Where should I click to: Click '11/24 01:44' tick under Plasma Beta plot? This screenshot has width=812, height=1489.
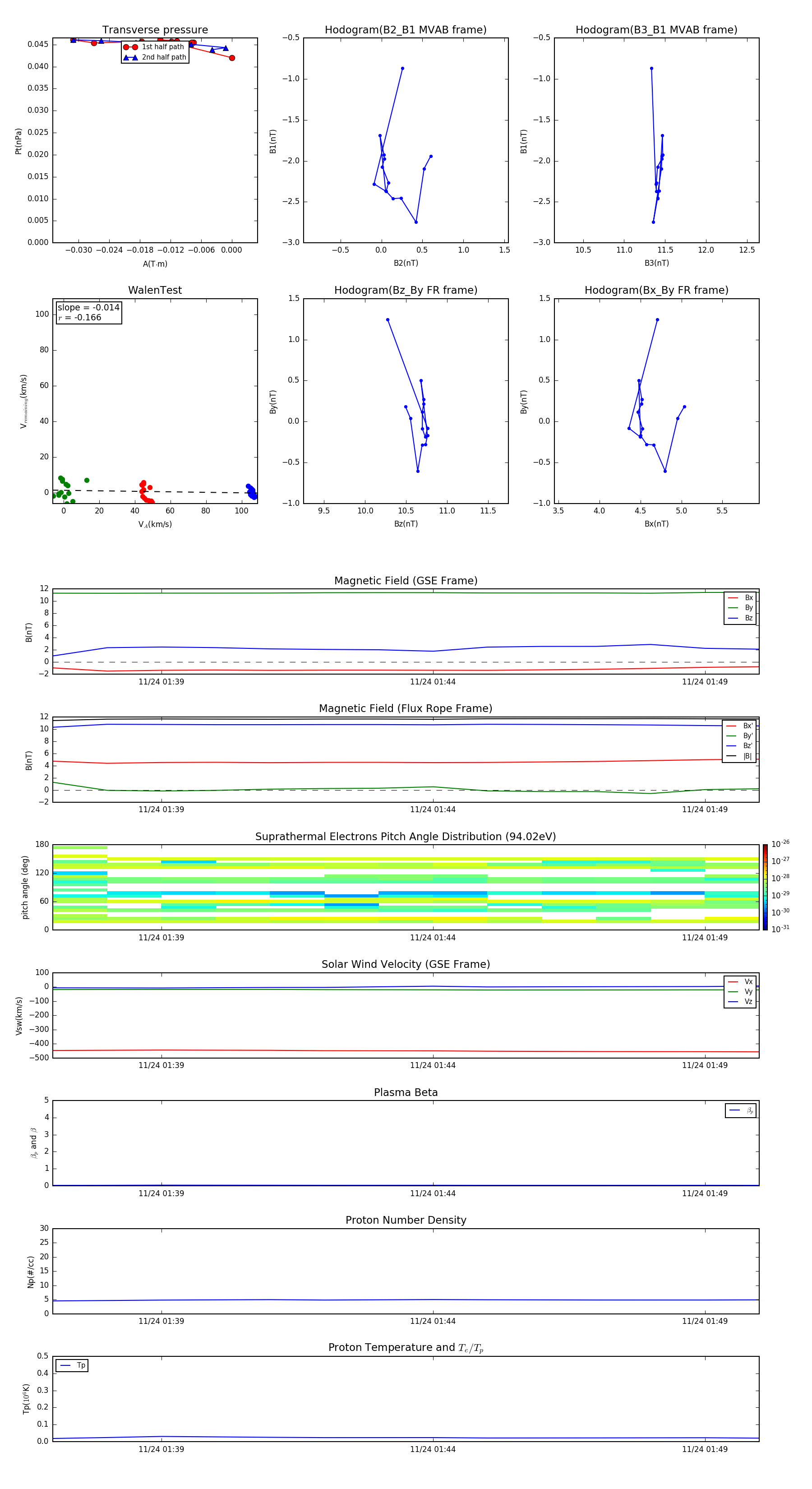point(433,1193)
